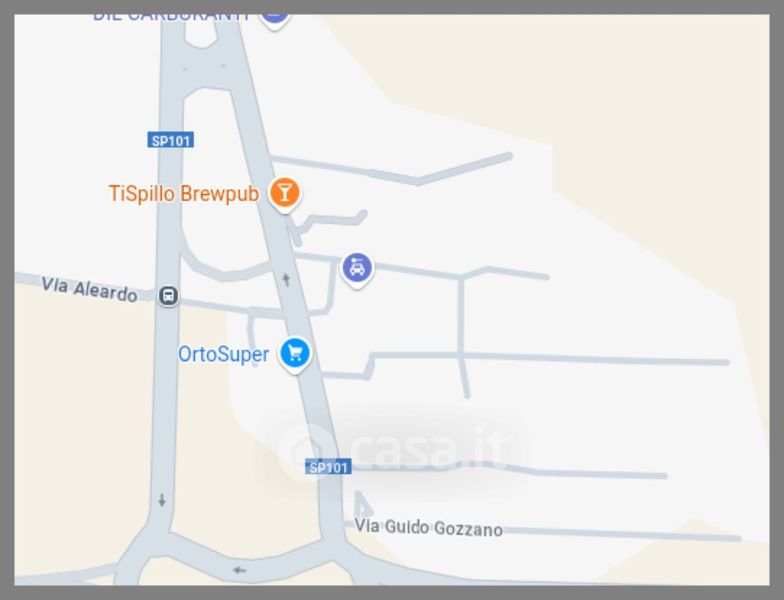Open the TiSpillo Brewpub place label
The height and width of the screenshot is (600, 784).
(x=184, y=194)
